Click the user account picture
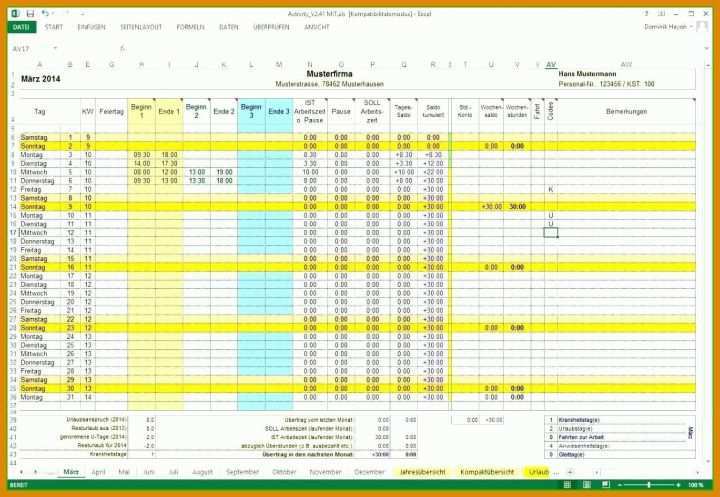The width and height of the screenshot is (720, 497). point(702,27)
